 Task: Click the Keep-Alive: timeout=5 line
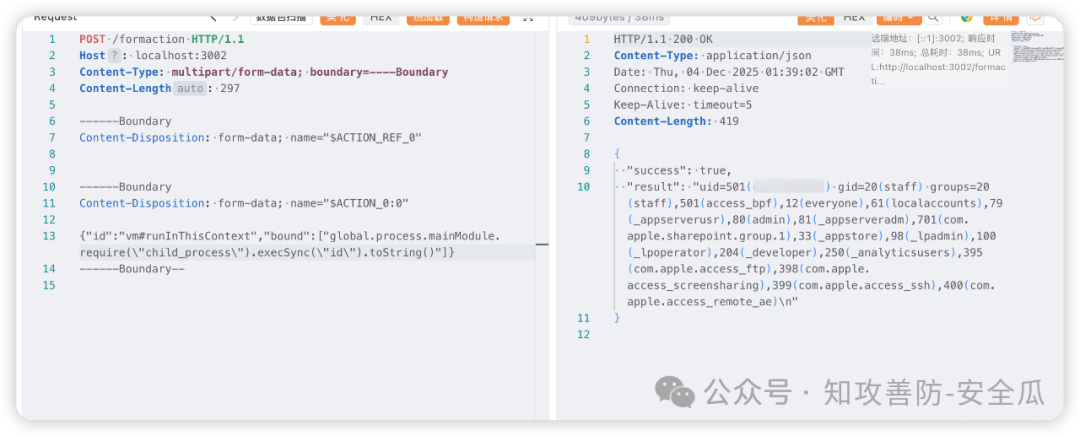click(683, 105)
